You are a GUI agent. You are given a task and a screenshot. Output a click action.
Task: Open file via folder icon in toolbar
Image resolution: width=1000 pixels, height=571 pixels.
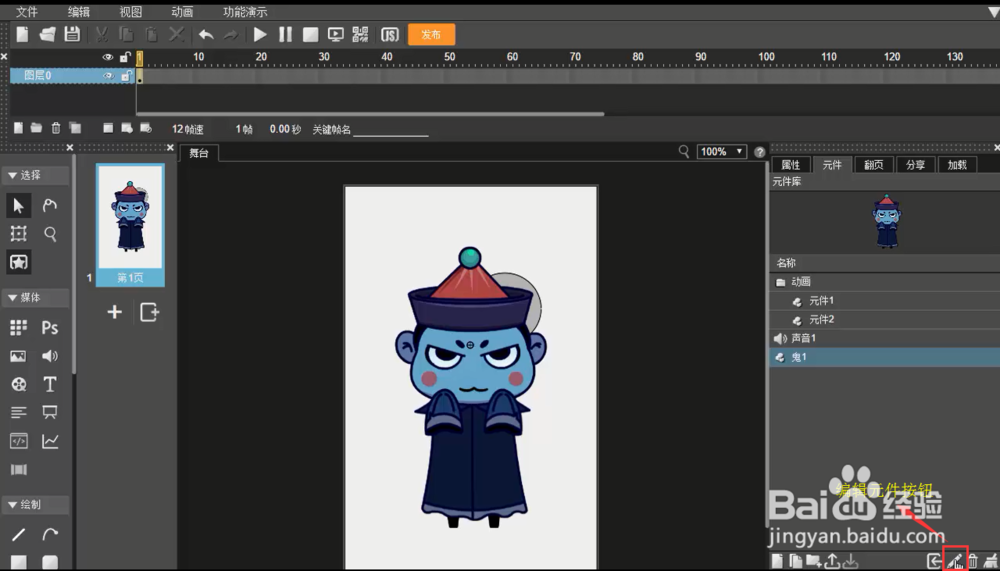point(47,34)
